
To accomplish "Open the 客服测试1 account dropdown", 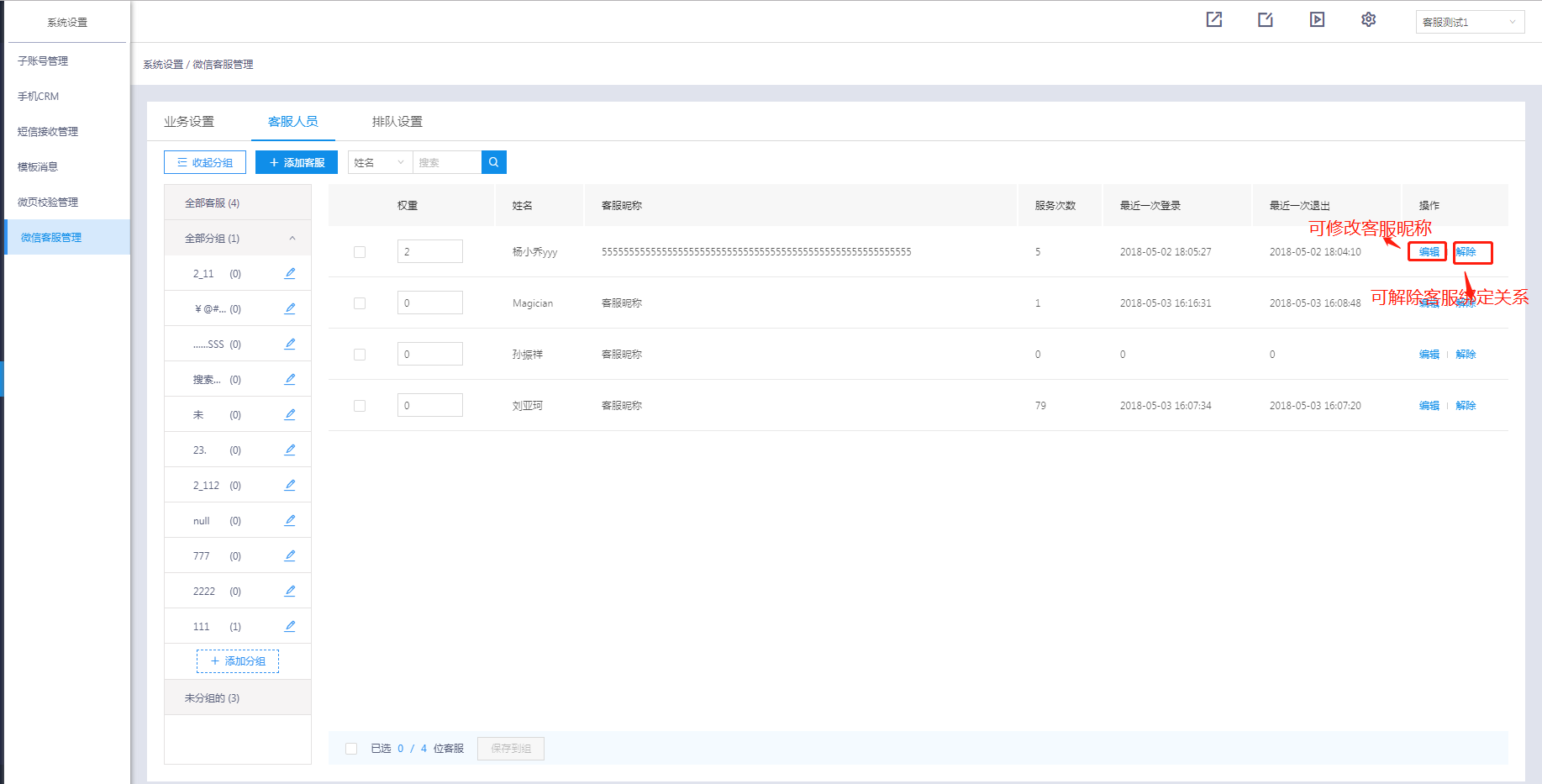I will point(1470,22).
